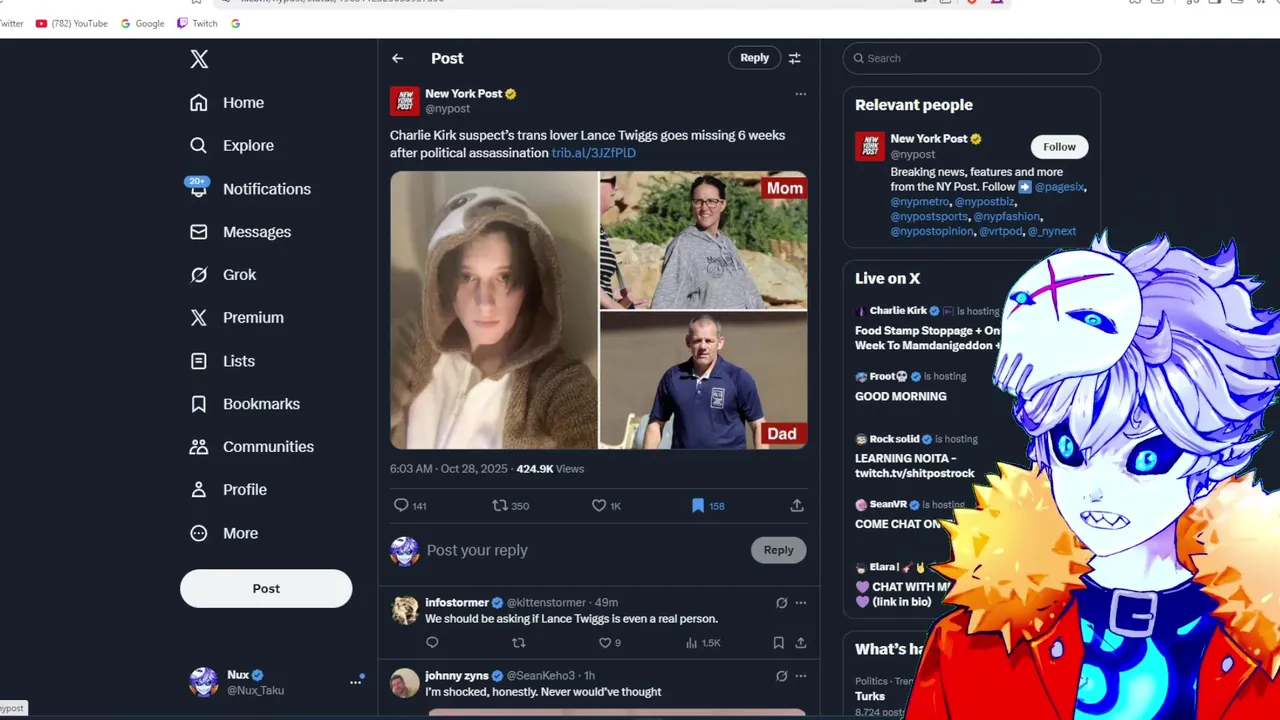Like the post with 1K likes
The image size is (1280, 720).
coord(606,506)
